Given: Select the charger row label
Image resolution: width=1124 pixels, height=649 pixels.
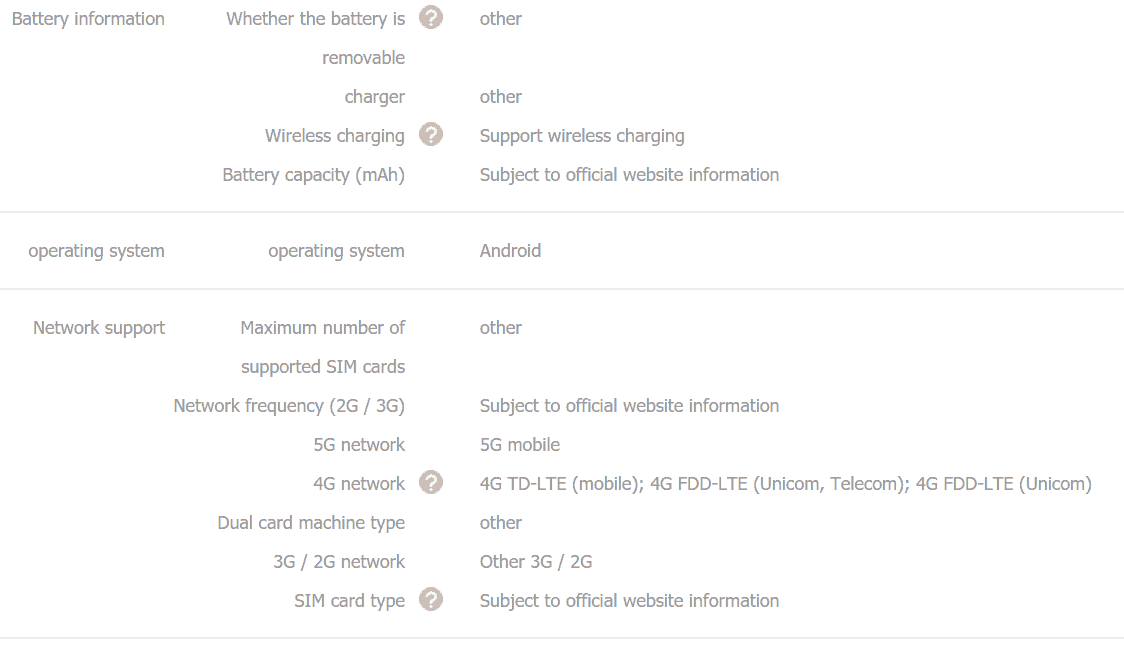Looking at the screenshot, I should click(x=375, y=98).
